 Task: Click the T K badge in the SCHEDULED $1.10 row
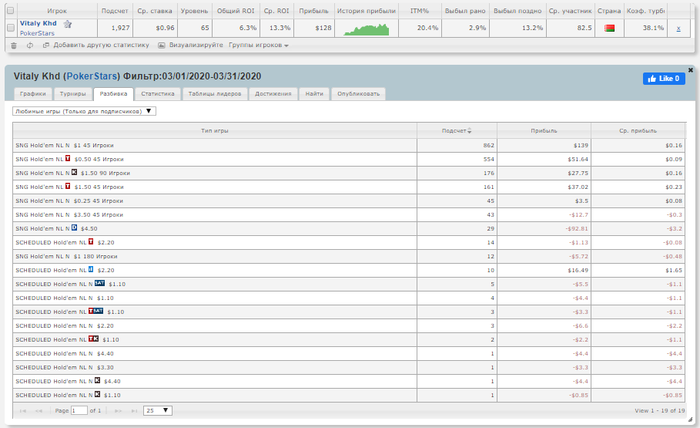(x=93, y=338)
